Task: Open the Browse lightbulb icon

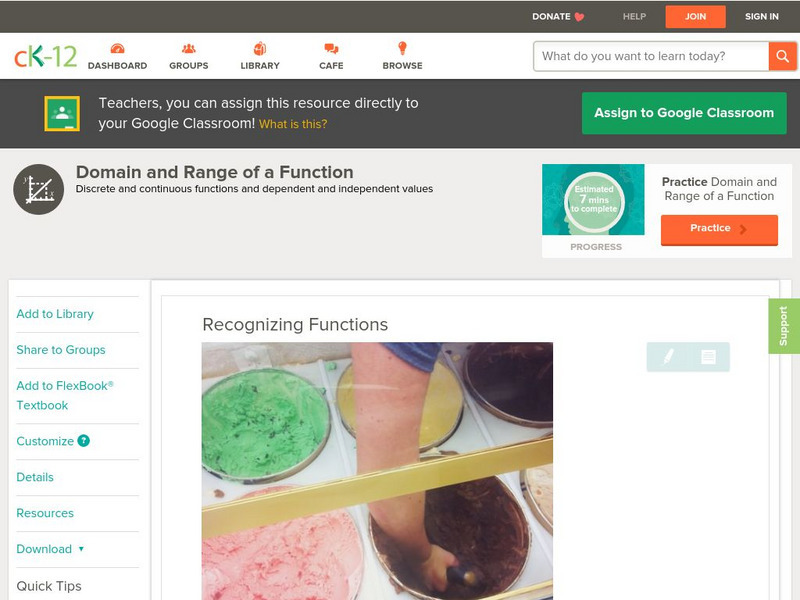Action: [x=402, y=48]
